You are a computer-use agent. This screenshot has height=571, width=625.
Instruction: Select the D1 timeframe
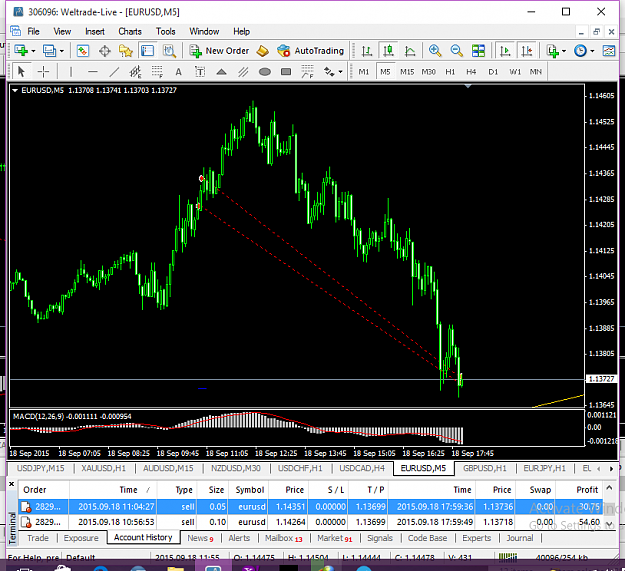(x=493, y=72)
